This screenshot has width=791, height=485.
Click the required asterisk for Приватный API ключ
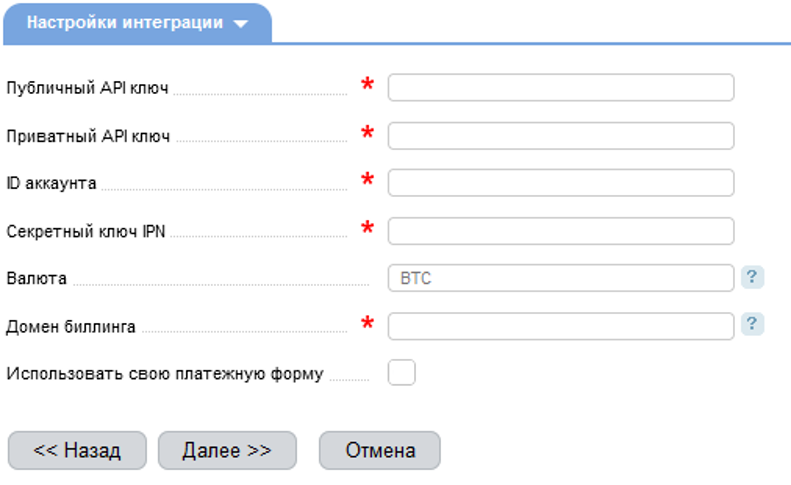pos(367,133)
